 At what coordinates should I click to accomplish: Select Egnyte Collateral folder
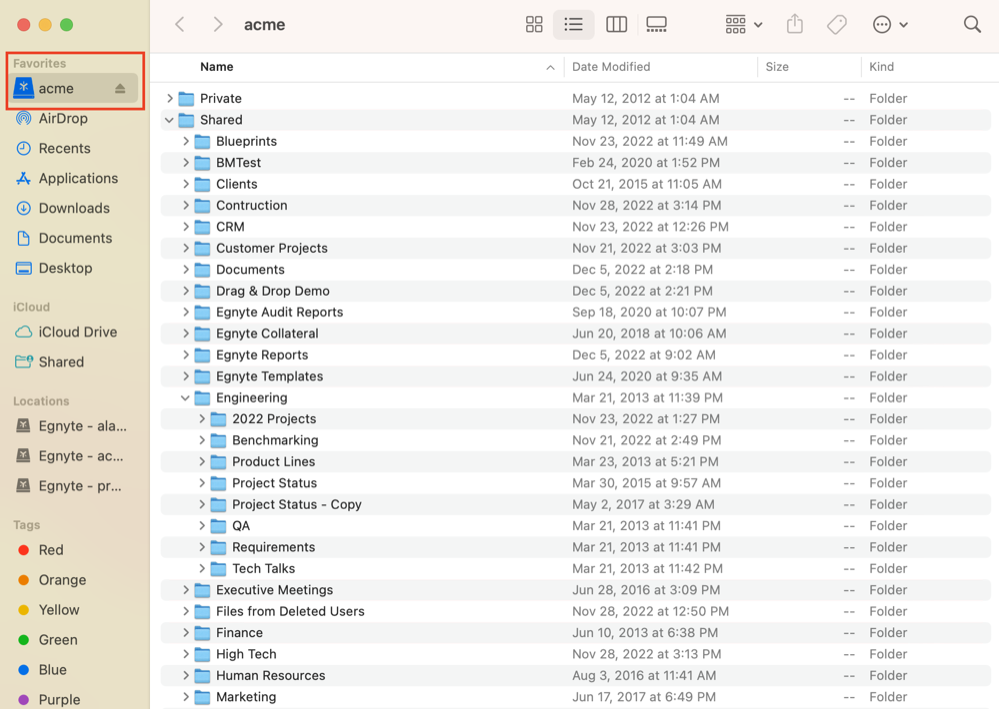coord(576,334)
